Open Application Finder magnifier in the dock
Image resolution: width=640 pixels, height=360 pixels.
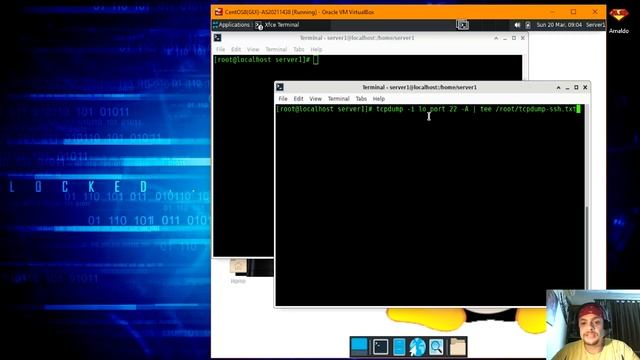tap(436, 347)
